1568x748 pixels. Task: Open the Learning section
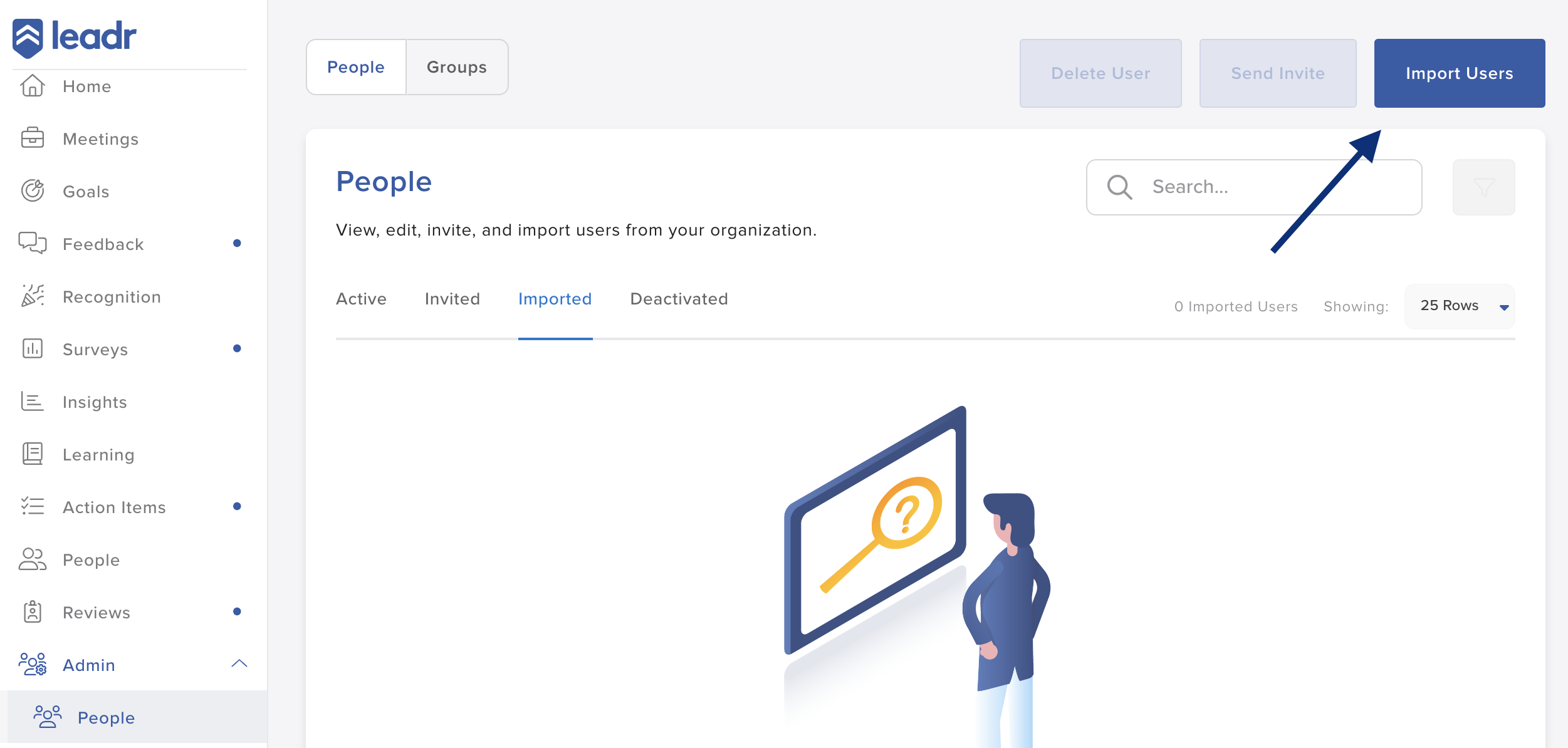98,454
